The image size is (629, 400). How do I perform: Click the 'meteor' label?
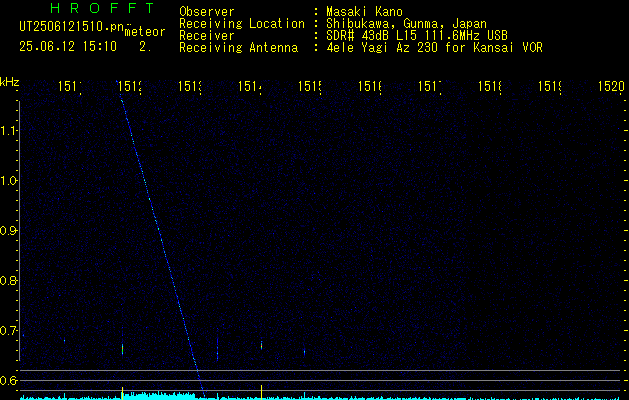click(x=145, y=32)
